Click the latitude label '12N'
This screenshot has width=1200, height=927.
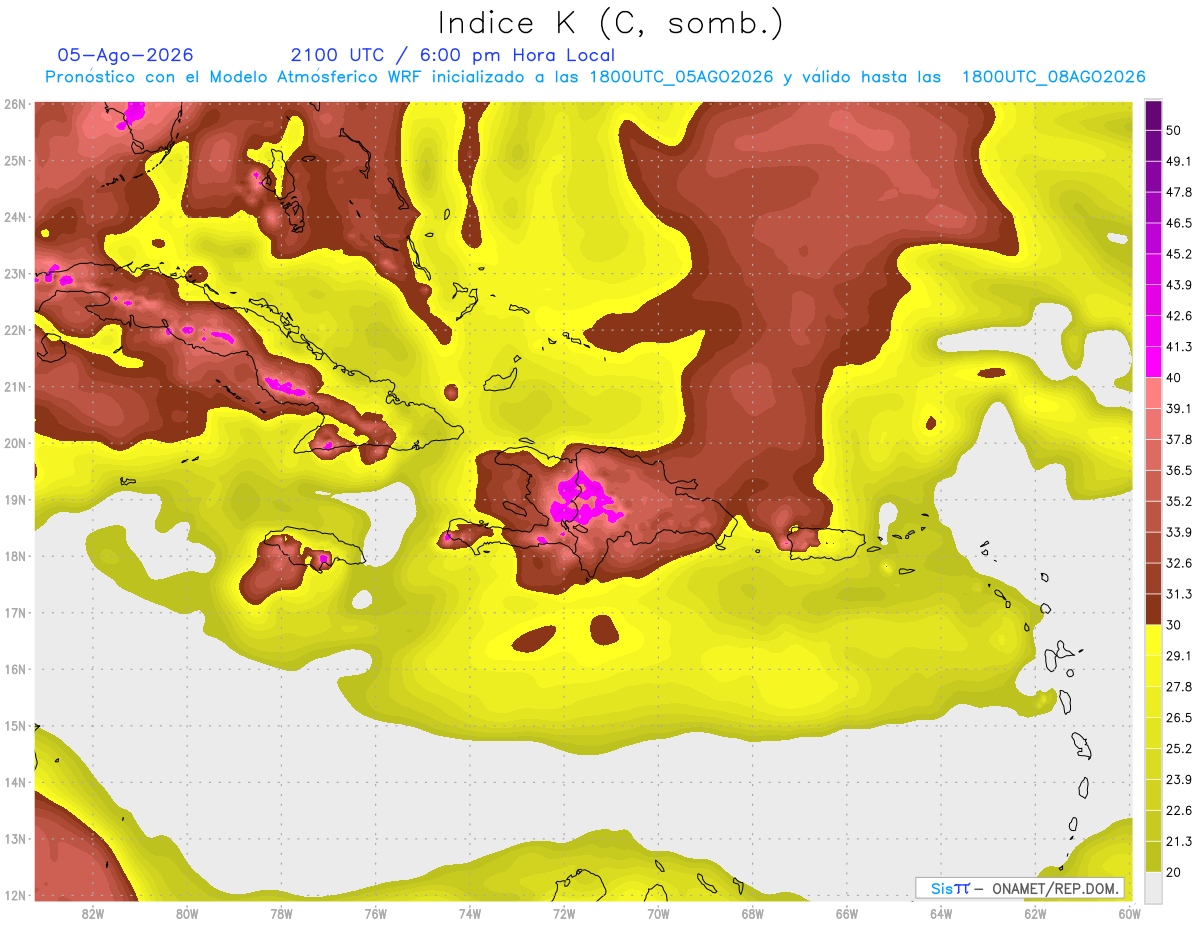[x=15, y=895]
